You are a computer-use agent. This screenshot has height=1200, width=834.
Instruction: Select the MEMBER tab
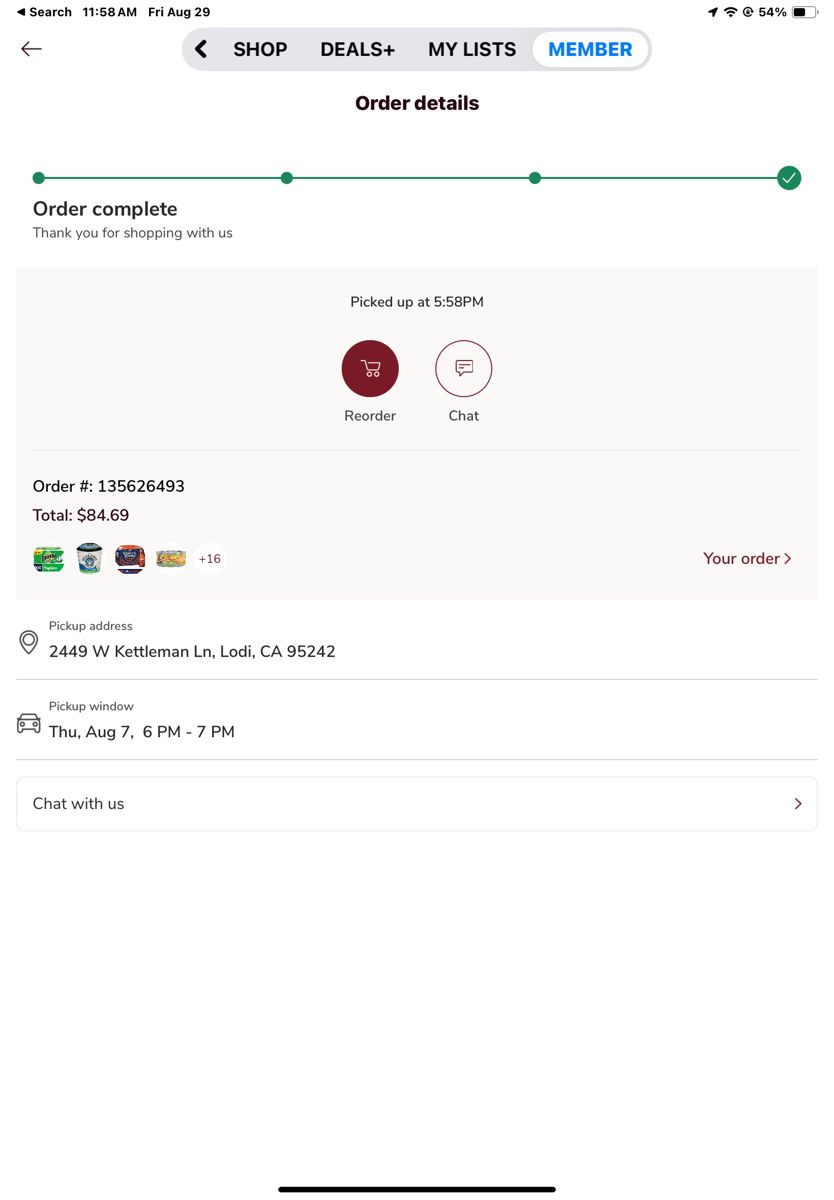point(590,49)
